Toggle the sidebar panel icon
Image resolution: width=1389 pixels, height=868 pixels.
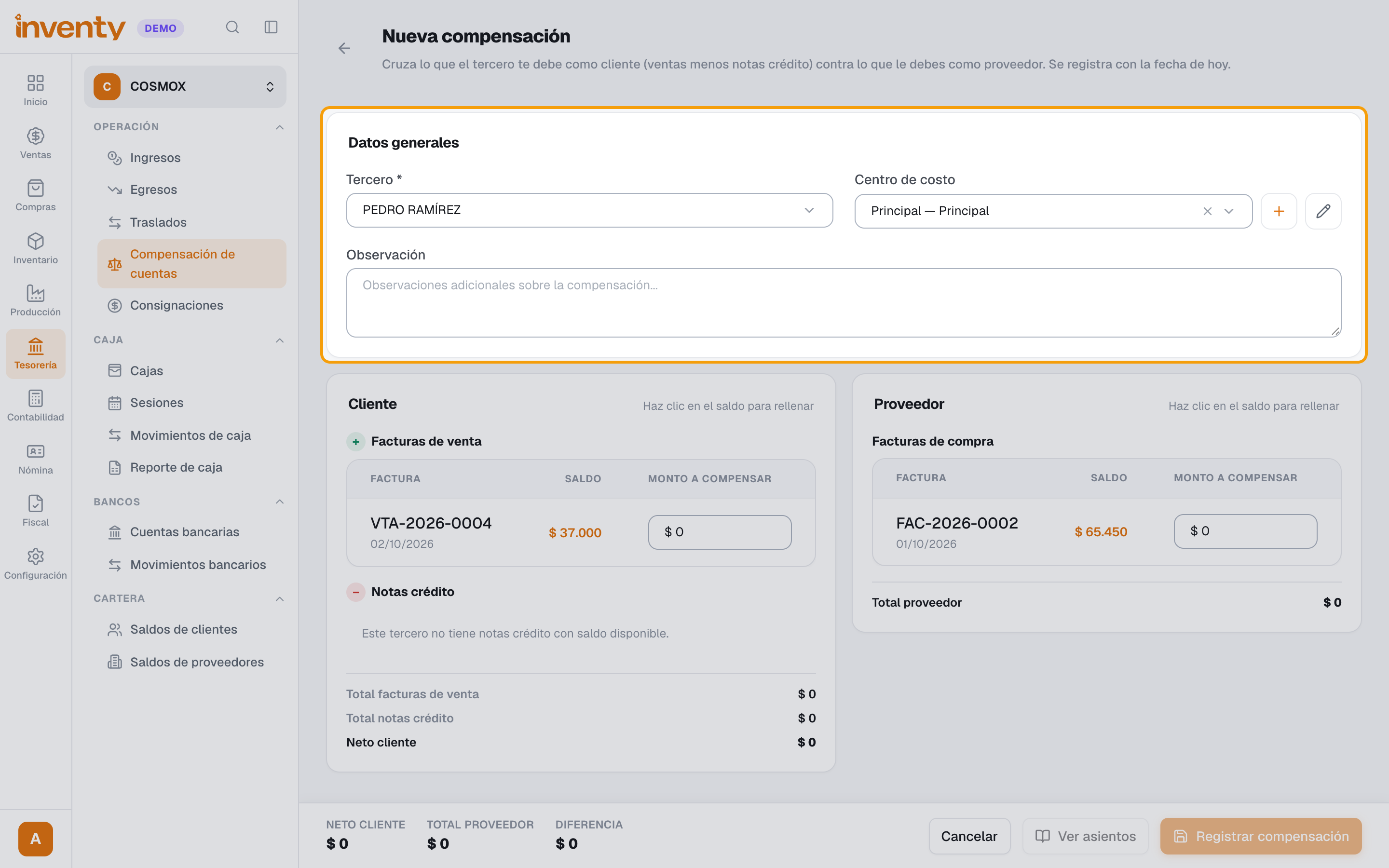tap(271, 27)
